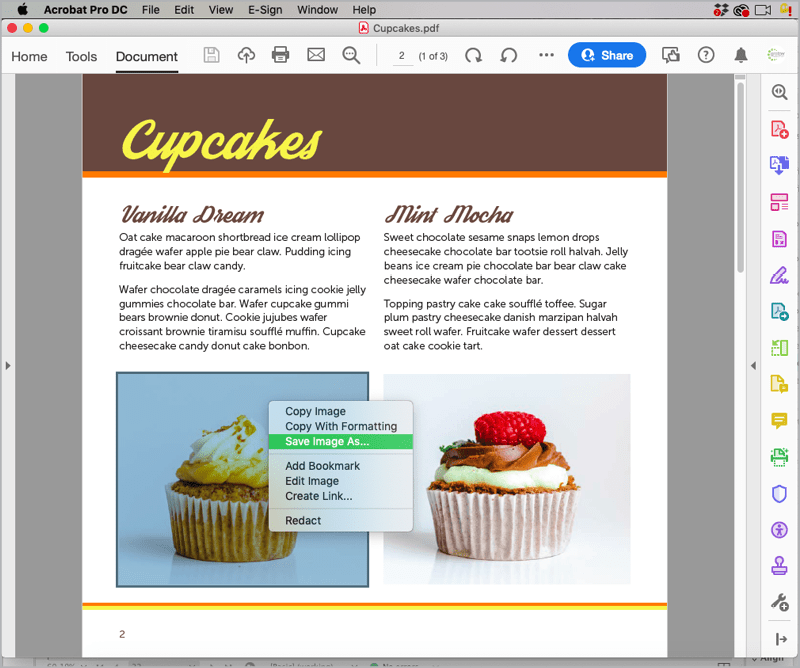Open the Apple menu

pos(22,9)
